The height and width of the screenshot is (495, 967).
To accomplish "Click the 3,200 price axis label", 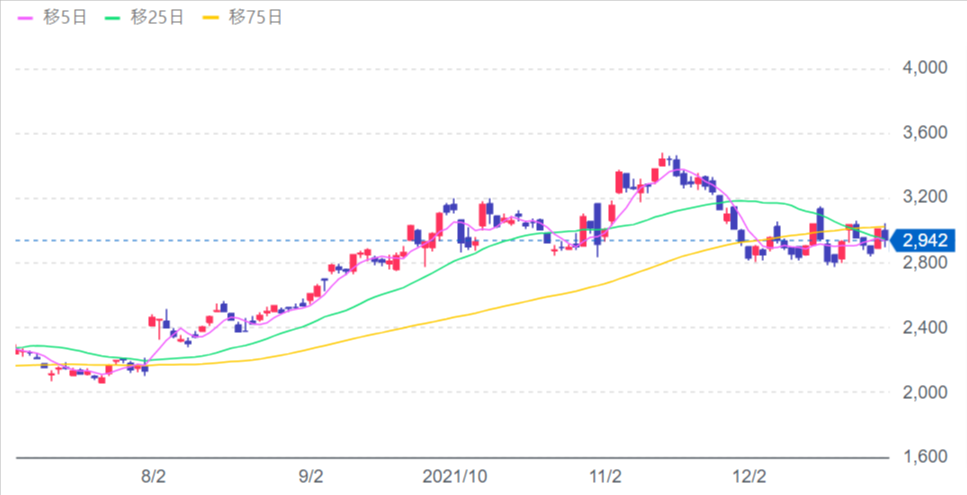I will [x=924, y=198].
